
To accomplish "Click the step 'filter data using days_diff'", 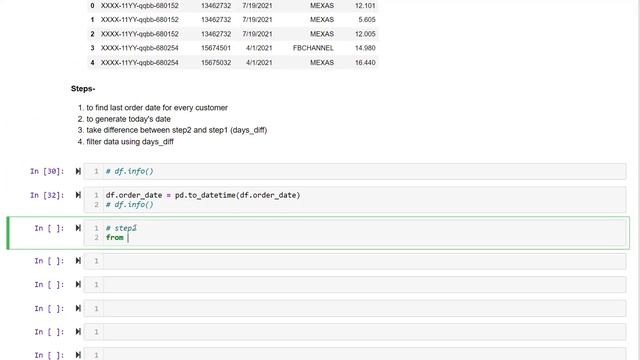I will [x=130, y=142].
